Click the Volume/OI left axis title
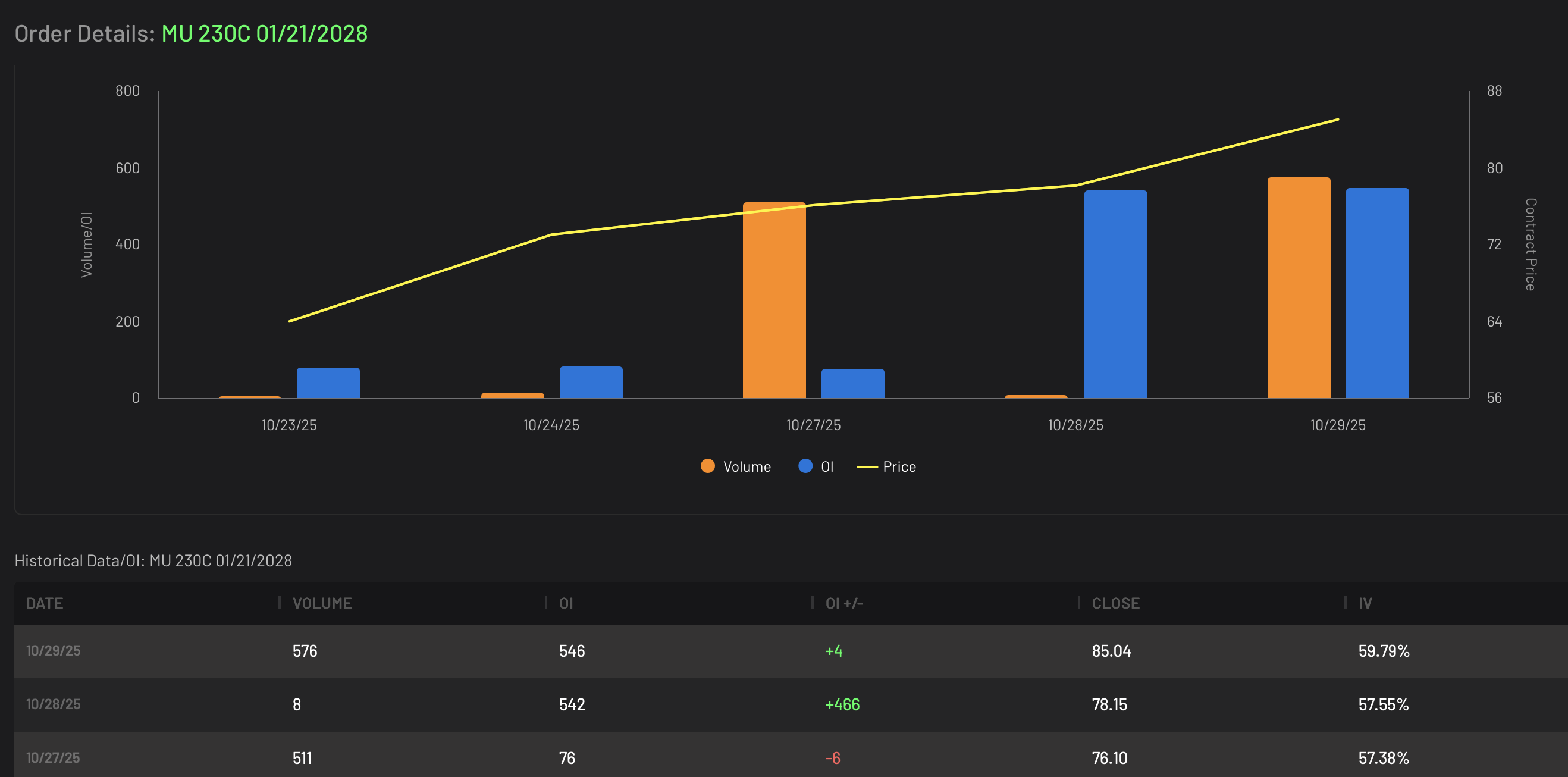1568x777 pixels. 86,245
